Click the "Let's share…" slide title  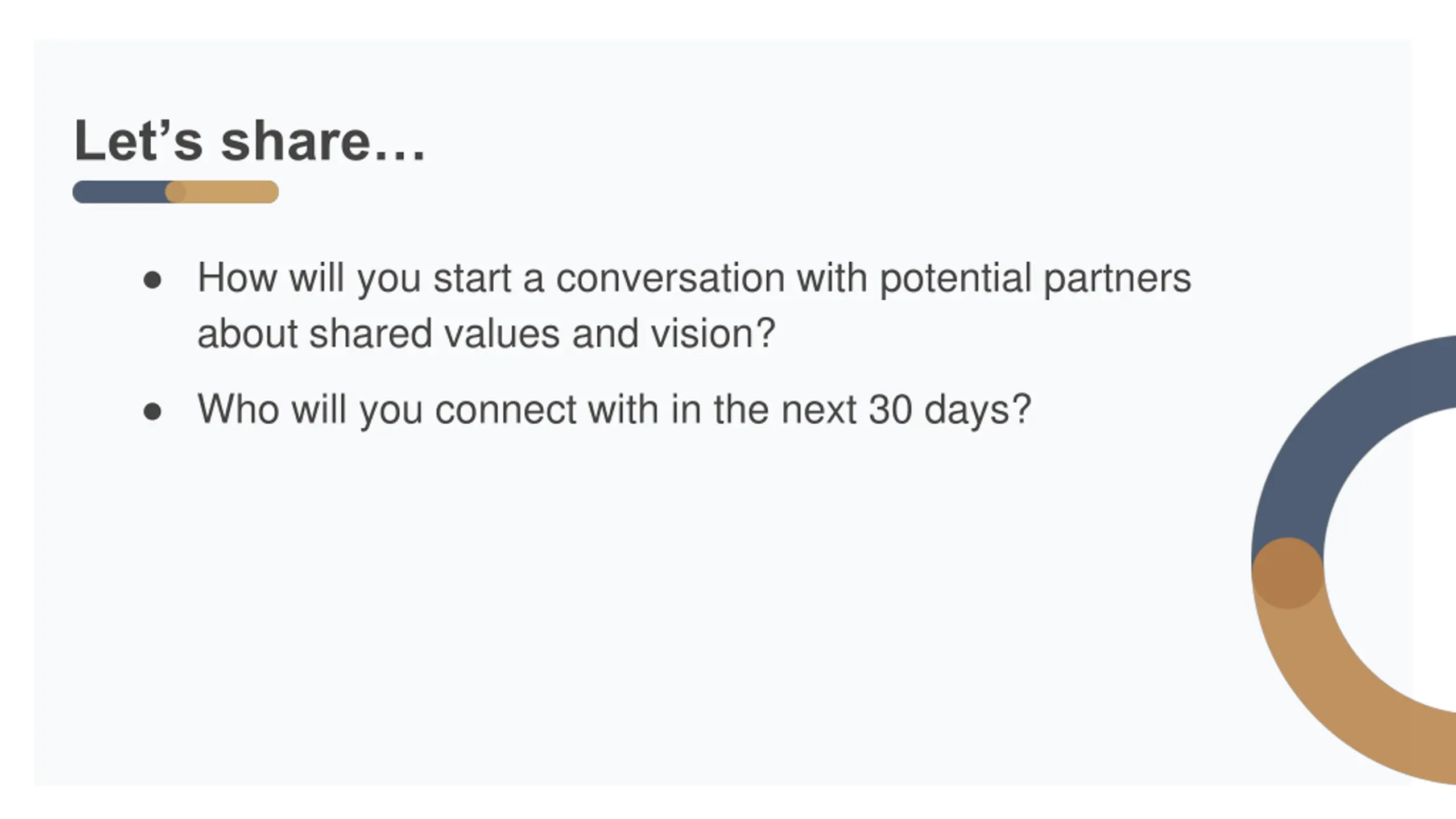click(x=250, y=140)
